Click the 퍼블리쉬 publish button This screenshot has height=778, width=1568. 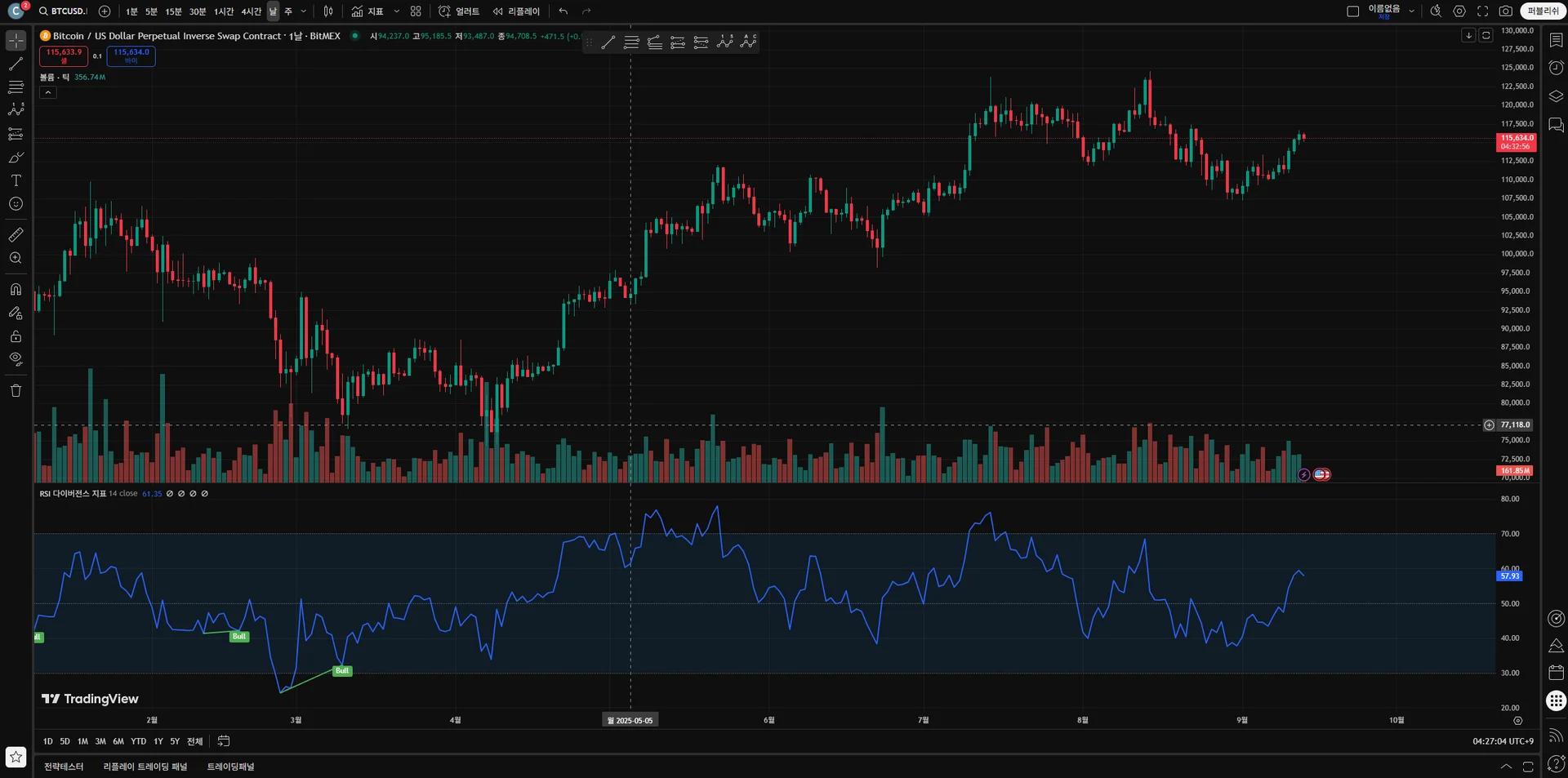coord(1543,11)
